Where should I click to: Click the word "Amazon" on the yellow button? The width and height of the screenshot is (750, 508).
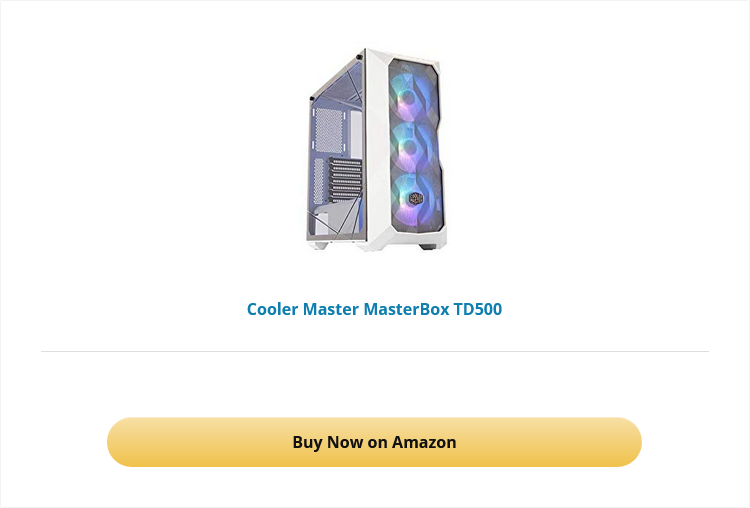424,442
